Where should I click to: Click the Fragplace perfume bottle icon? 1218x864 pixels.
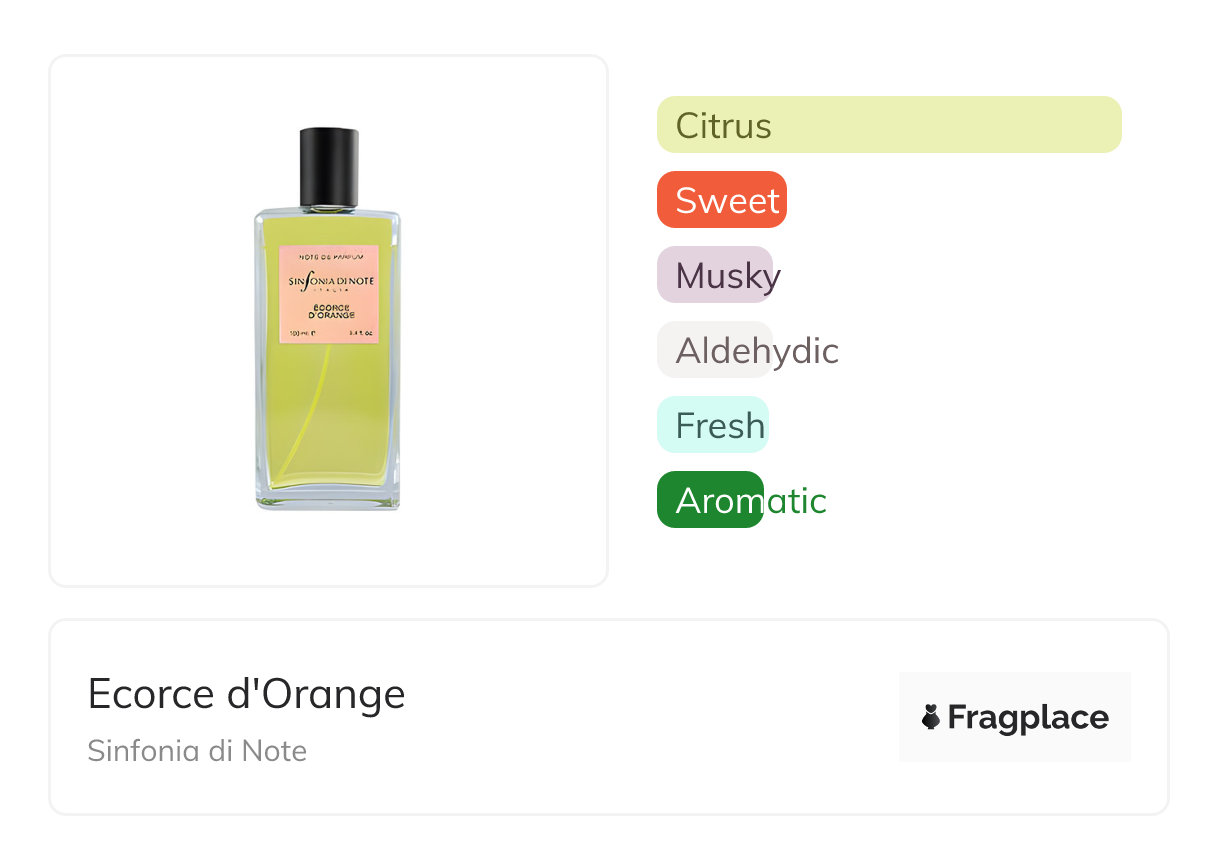coord(931,717)
